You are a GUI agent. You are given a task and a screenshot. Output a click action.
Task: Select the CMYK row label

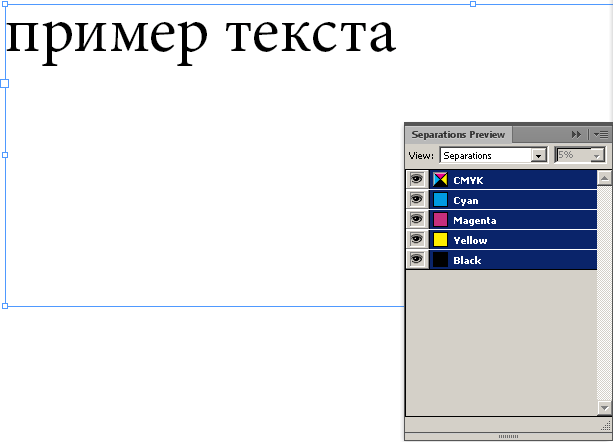468,181
